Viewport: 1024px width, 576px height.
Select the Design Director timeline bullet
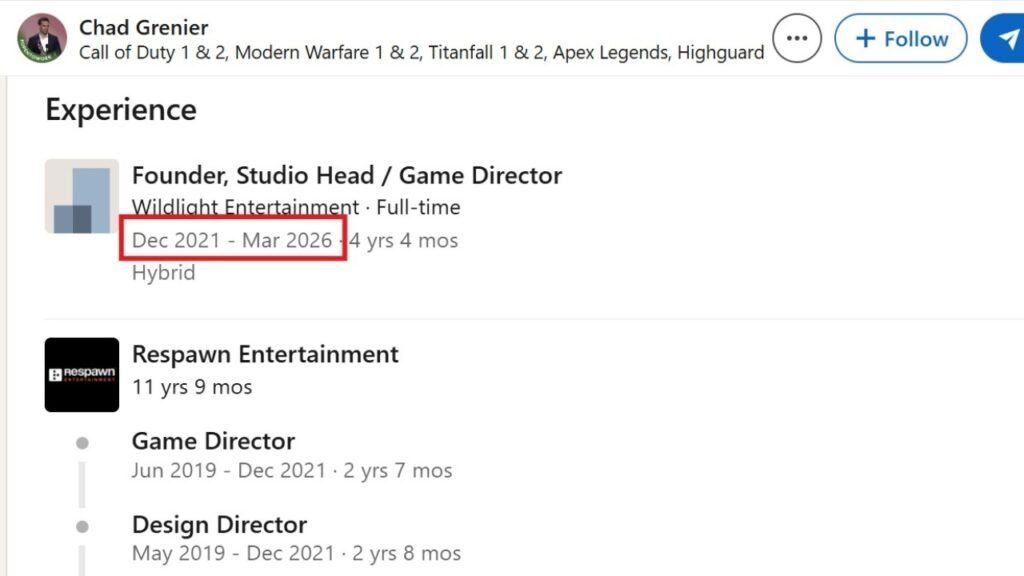point(82,526)
